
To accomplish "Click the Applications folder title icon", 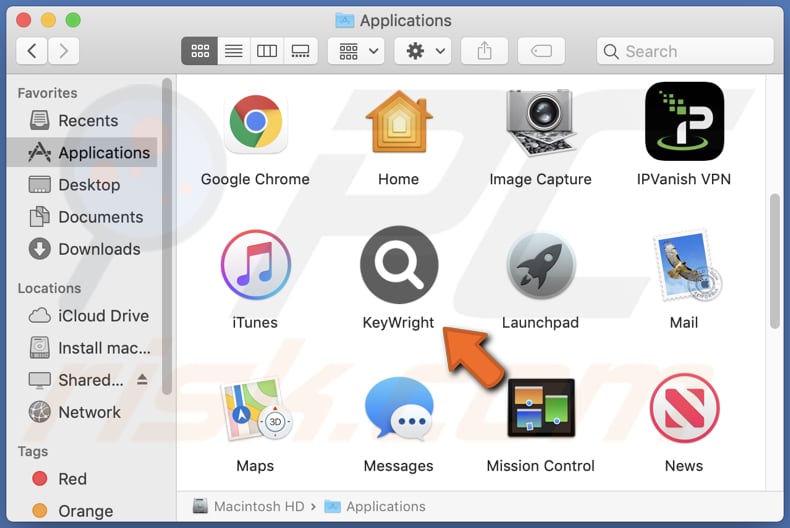I will [345, 21].
